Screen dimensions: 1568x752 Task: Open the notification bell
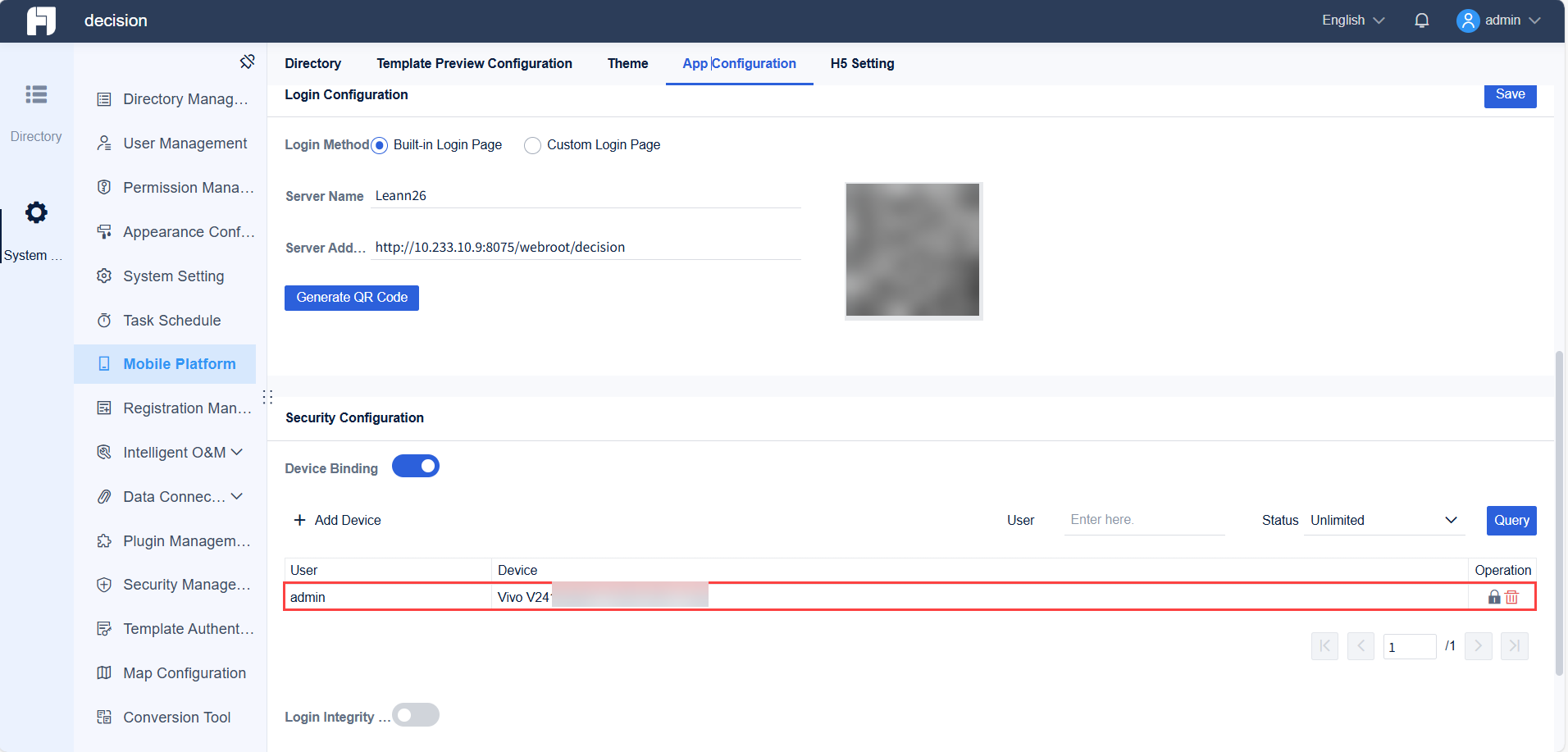(x=1422, y=21)
